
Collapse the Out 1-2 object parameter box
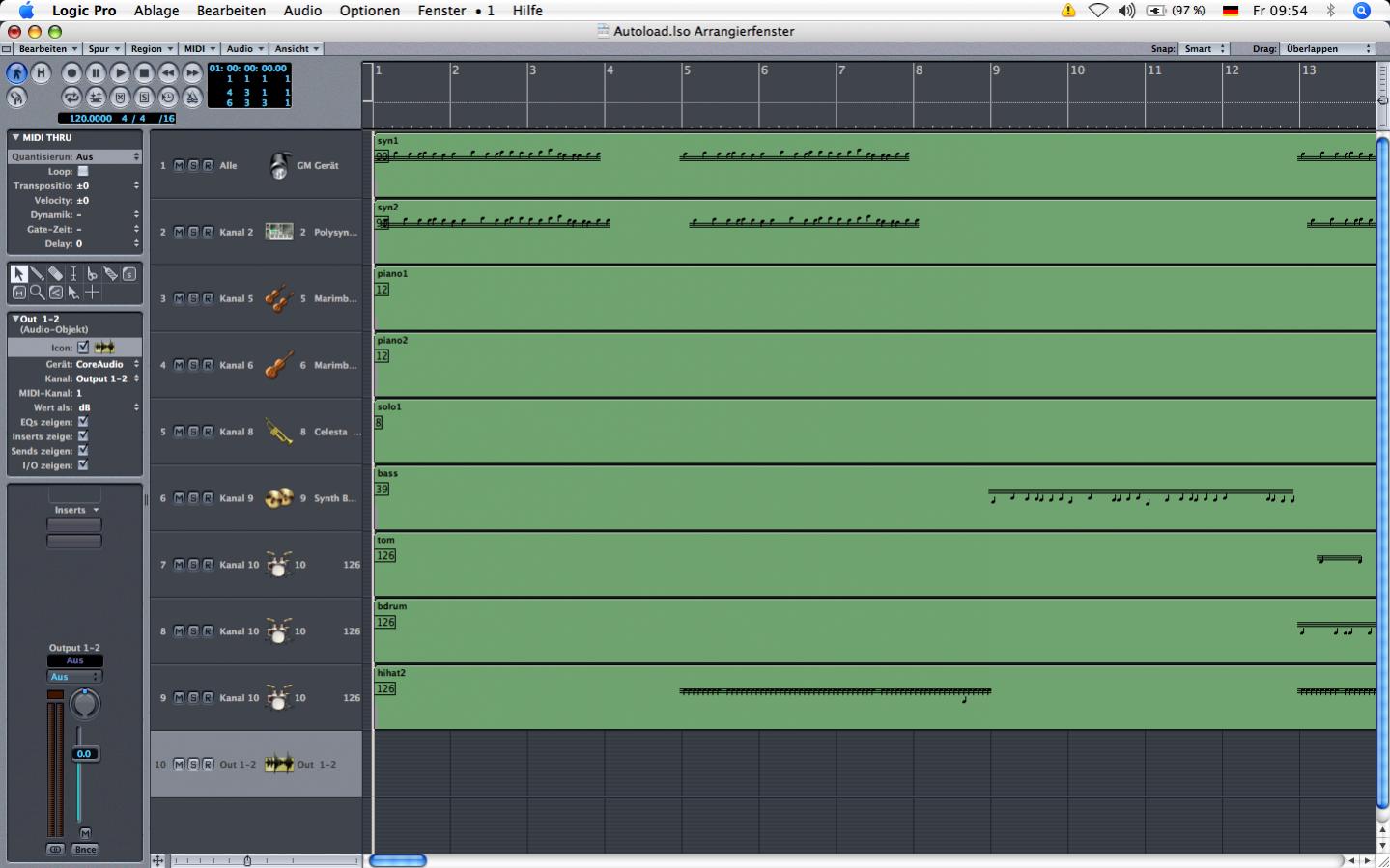pyautogui.click(x=15, y=319)
